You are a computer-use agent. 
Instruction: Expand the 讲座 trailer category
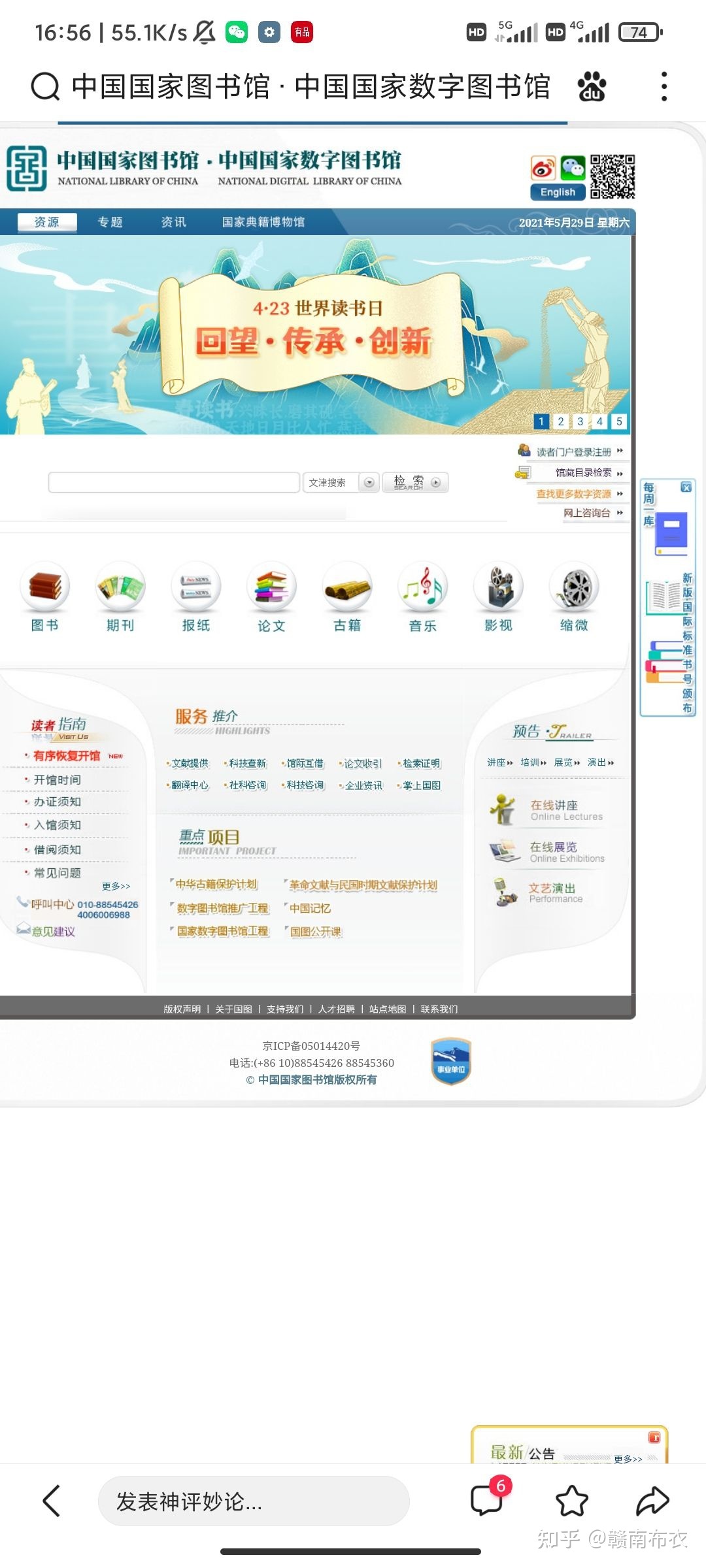pyautogui.click(x=500, y=762)
